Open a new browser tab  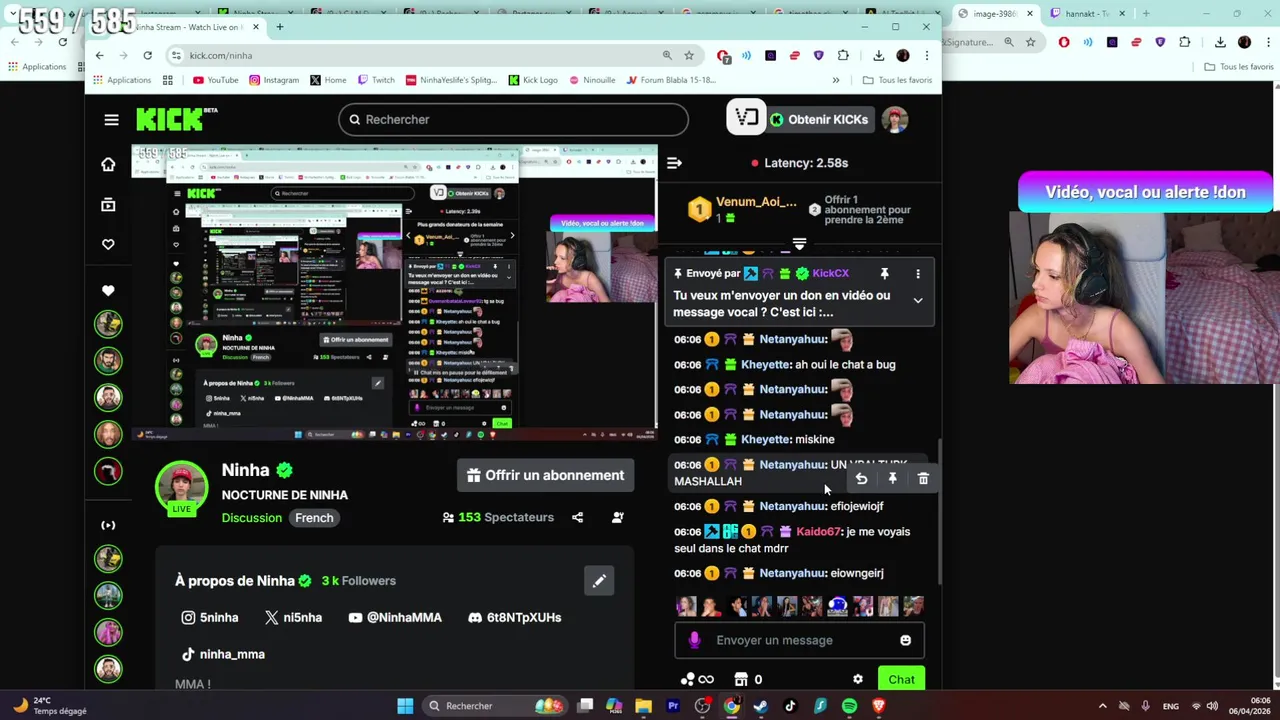[x=280, y=27]
